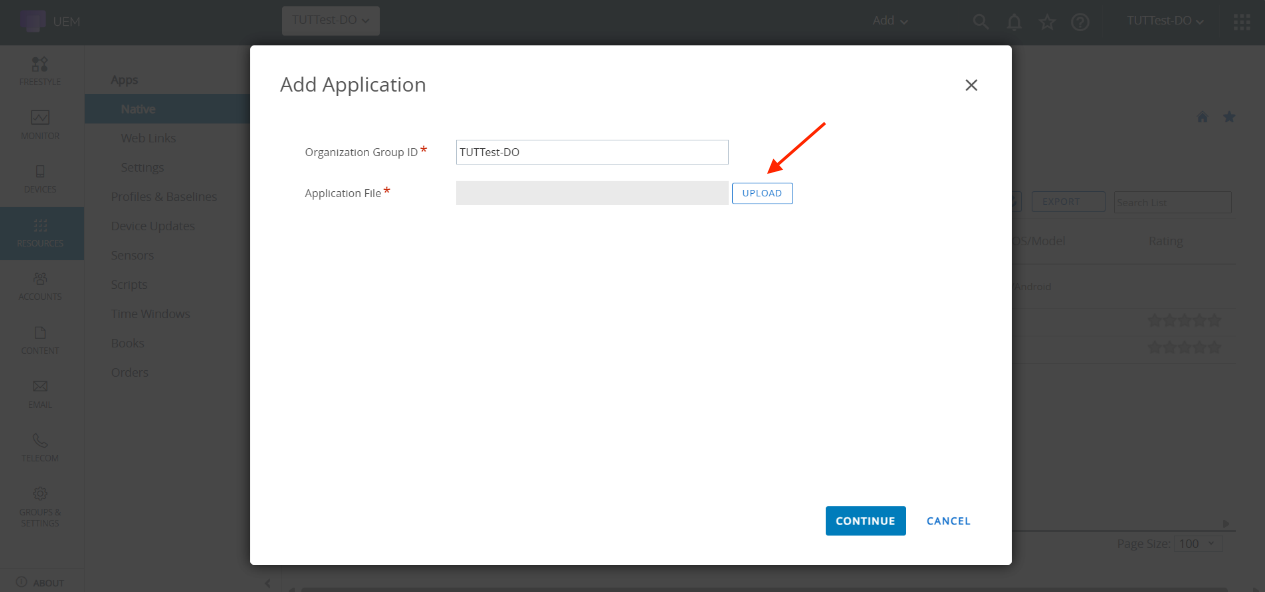1265x592 pixels.
Task: Click the Upload button for Application File
Action: tap(762, 193)
